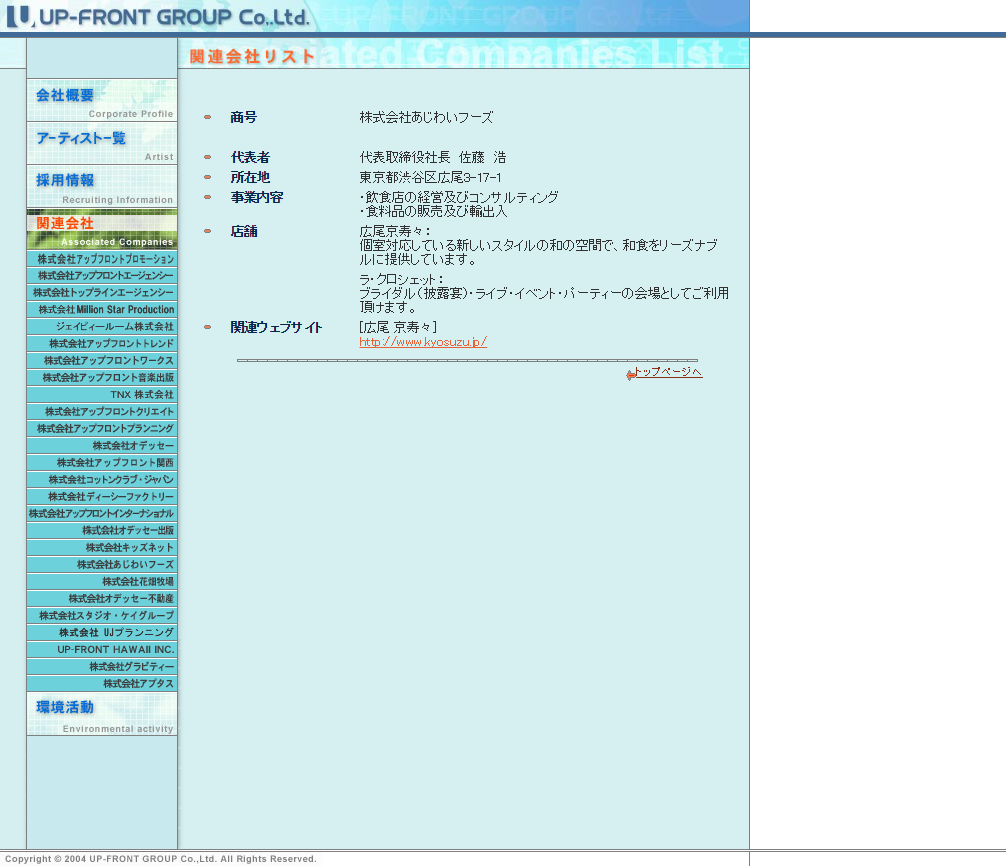
Task: Open TNX 株式会社 page
Action: click(x=102, y=395)
